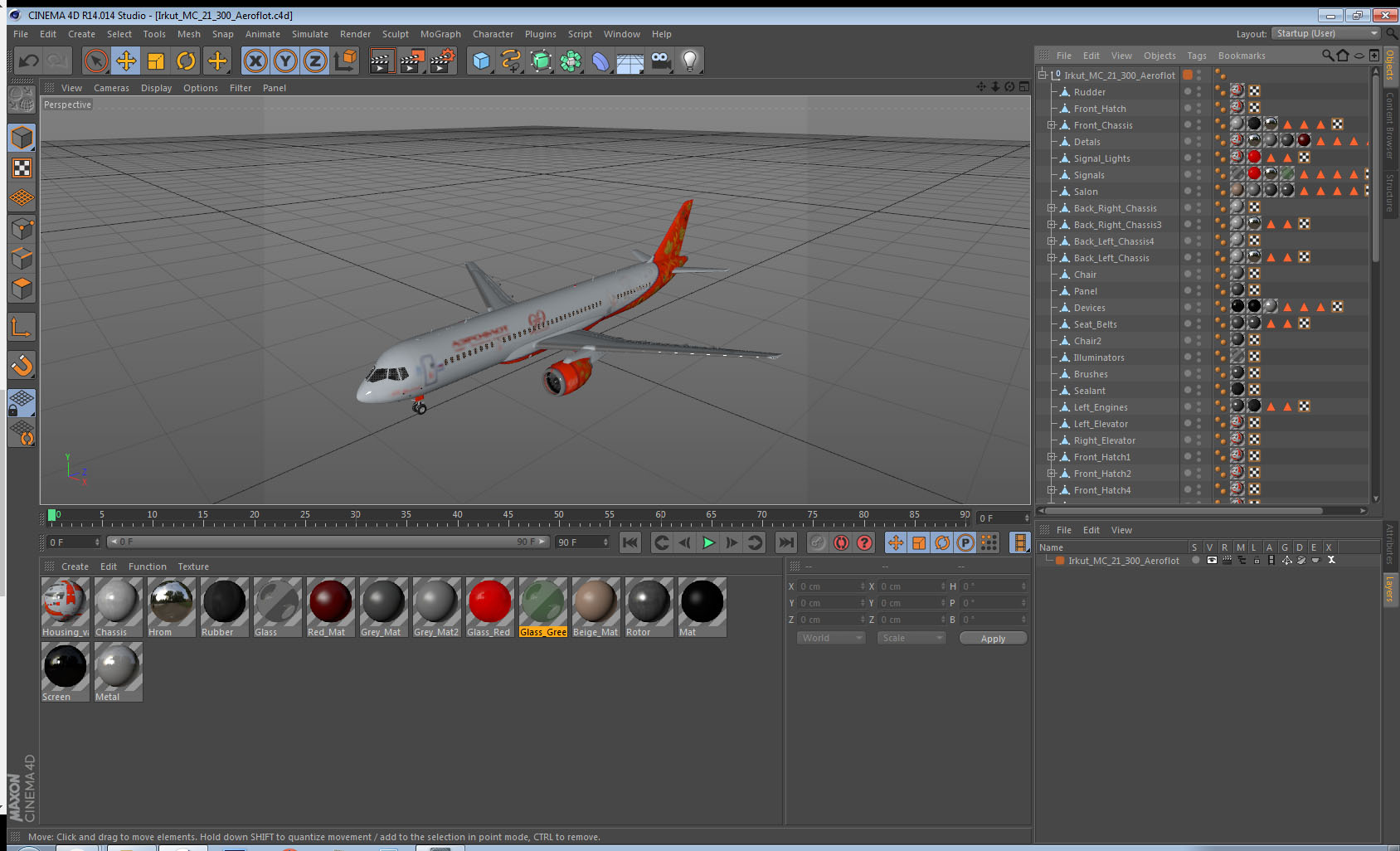Collapse the Irkut_MC_21_300_Aeroflot root object
The width and height of the screenshot is (1400, 851).
tap(1043, 75)
